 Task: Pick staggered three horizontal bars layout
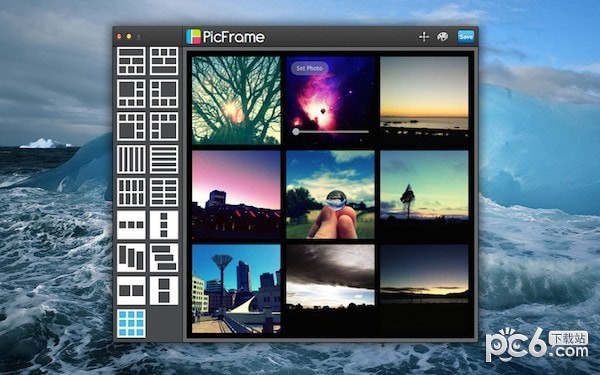point(164,258)
